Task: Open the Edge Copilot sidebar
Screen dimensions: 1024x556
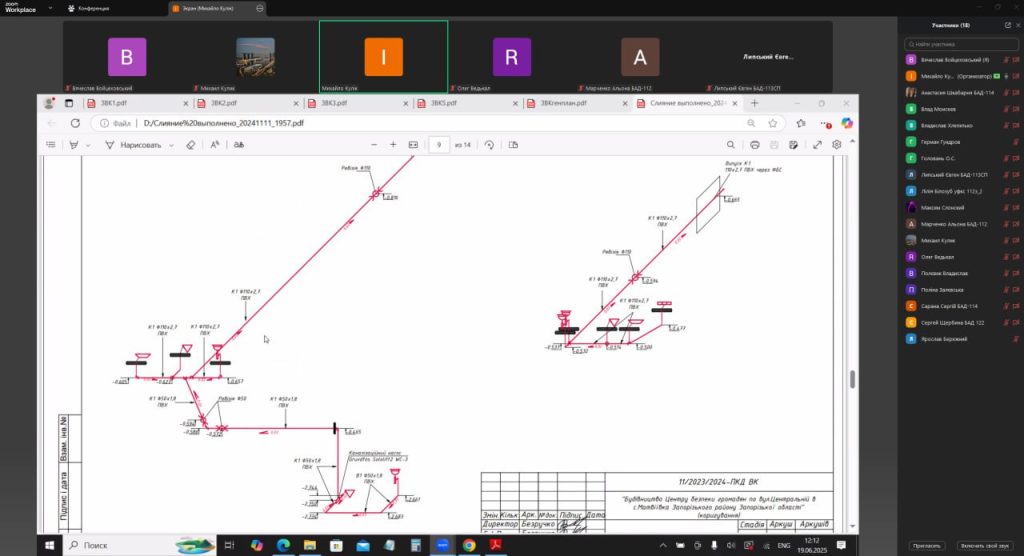Action: click(x=846, y=123)
